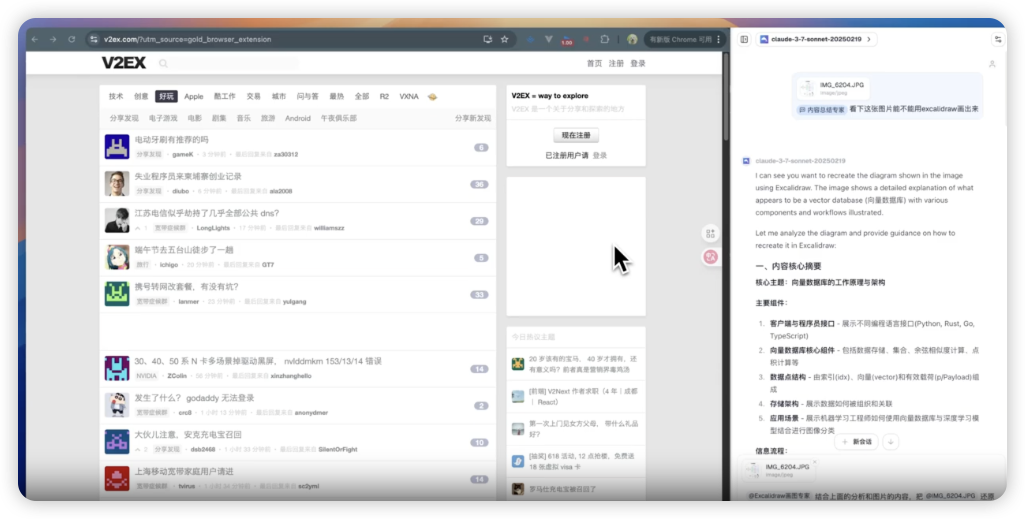Switch to the 创意 tab
Image resolution: width=1025 pixels, height=519 pixels.
pos(141,96)
